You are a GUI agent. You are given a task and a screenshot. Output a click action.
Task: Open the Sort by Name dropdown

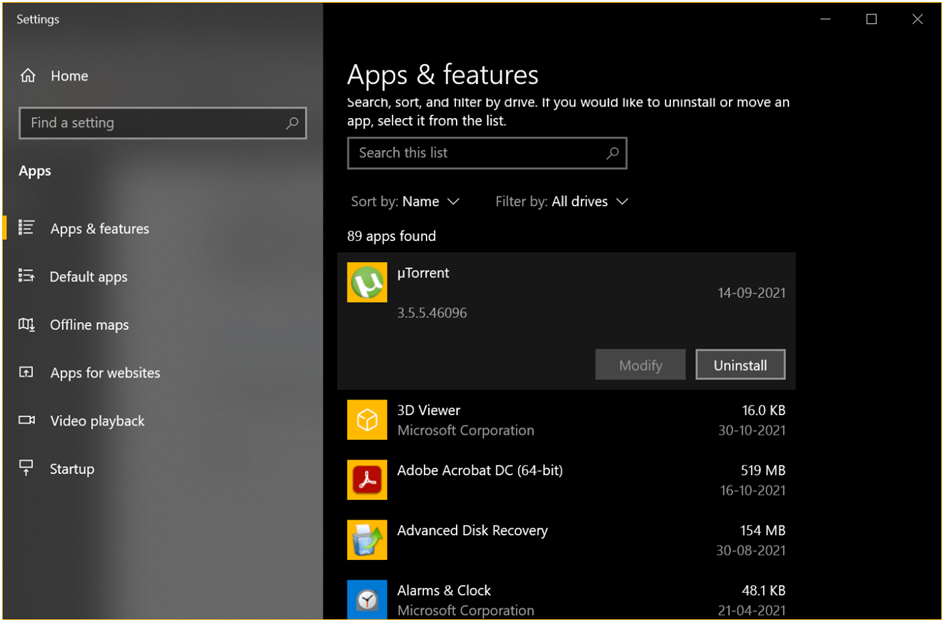pyautogui.click(x=405, y=202)
